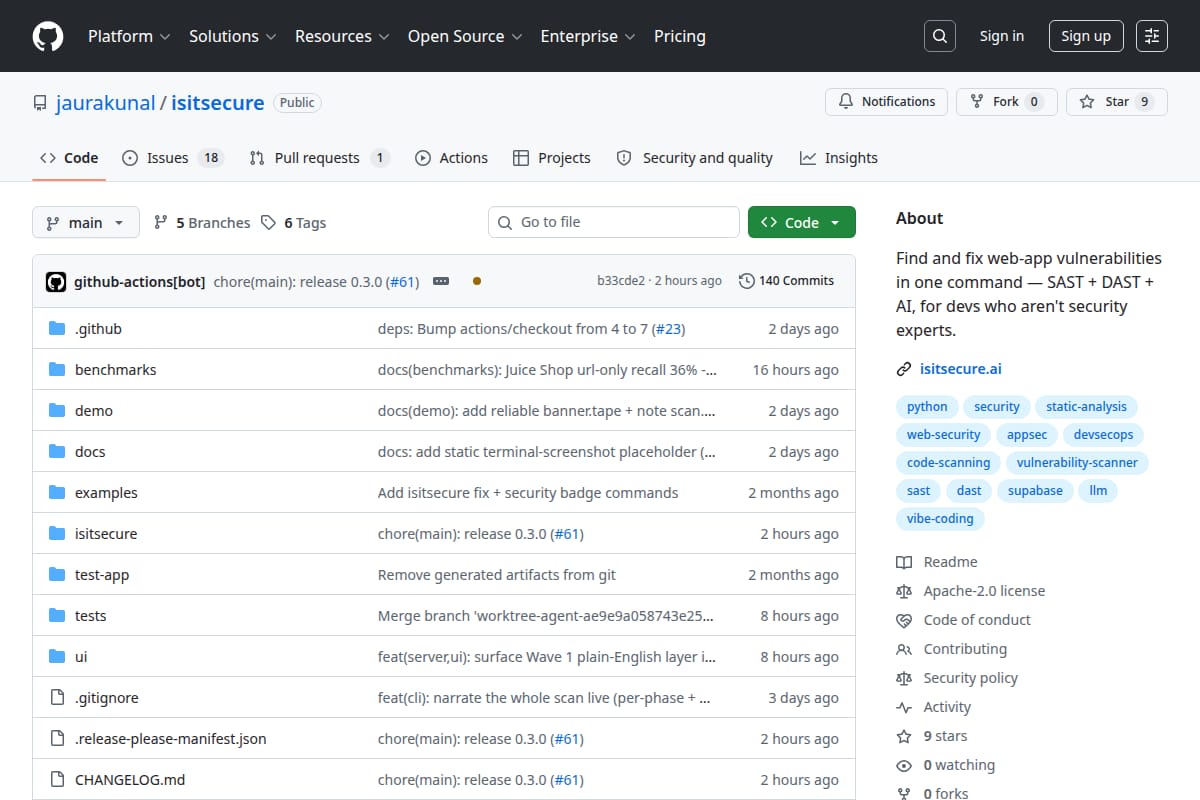Click the .gitignore file icon
This screenshot has height=800, width=1200.
(57, 698)
